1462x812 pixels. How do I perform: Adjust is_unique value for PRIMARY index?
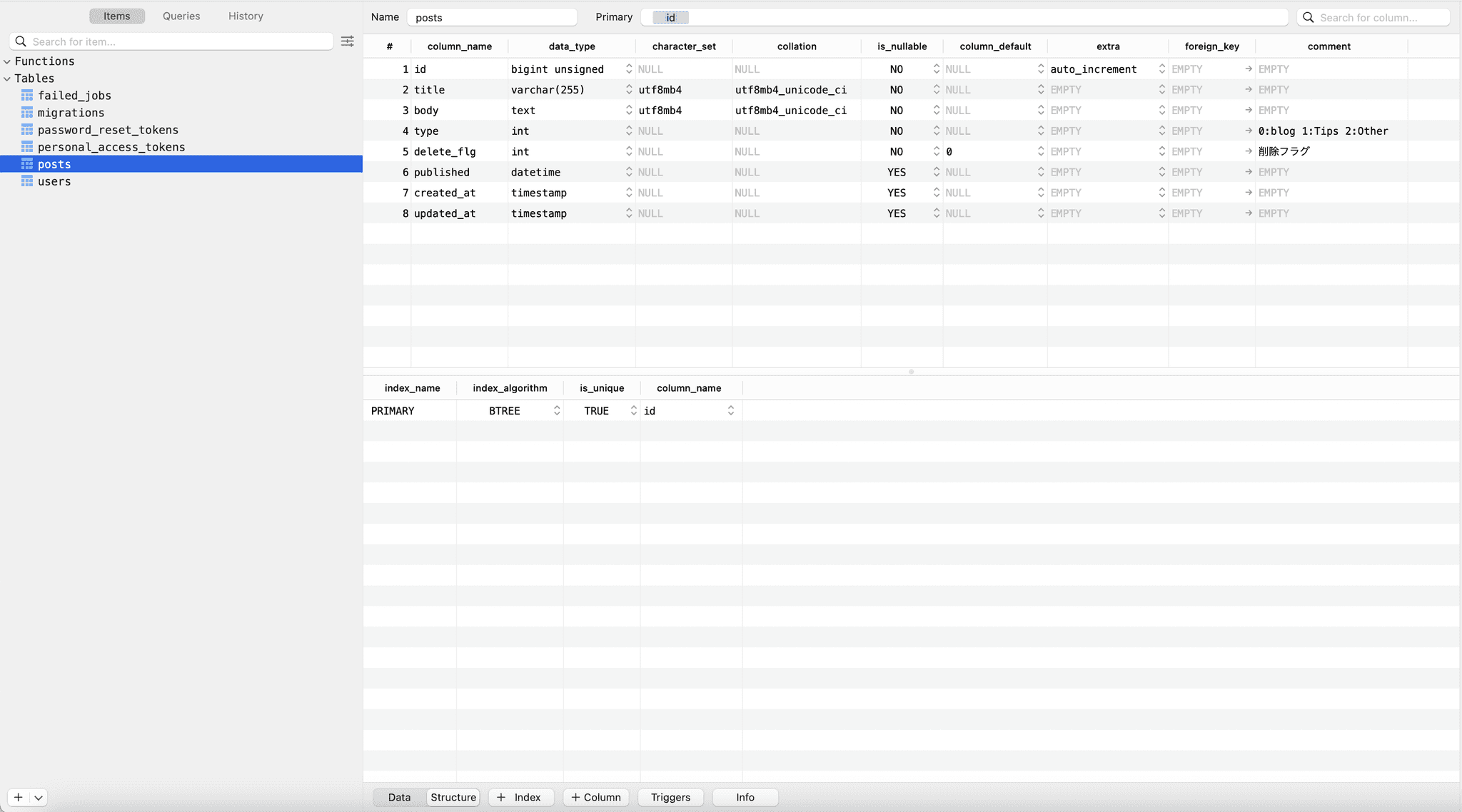tap(633, 410)
